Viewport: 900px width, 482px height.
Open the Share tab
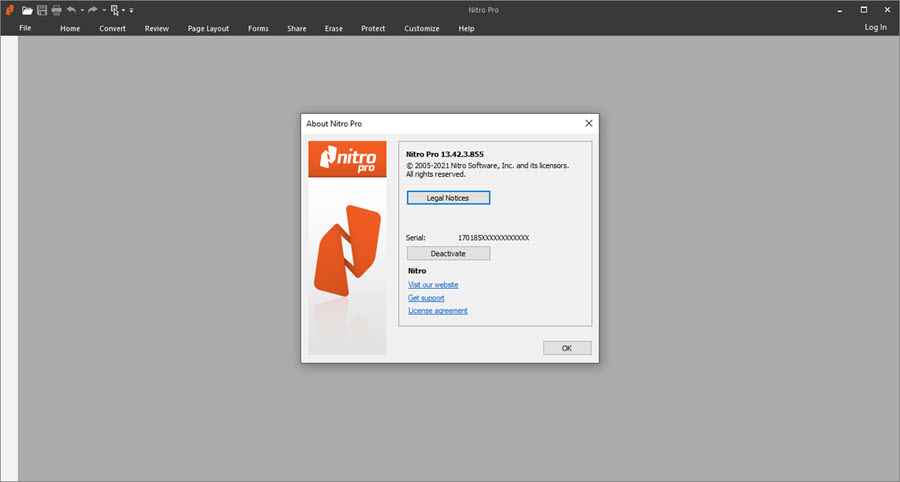click(x=297, y=28)
